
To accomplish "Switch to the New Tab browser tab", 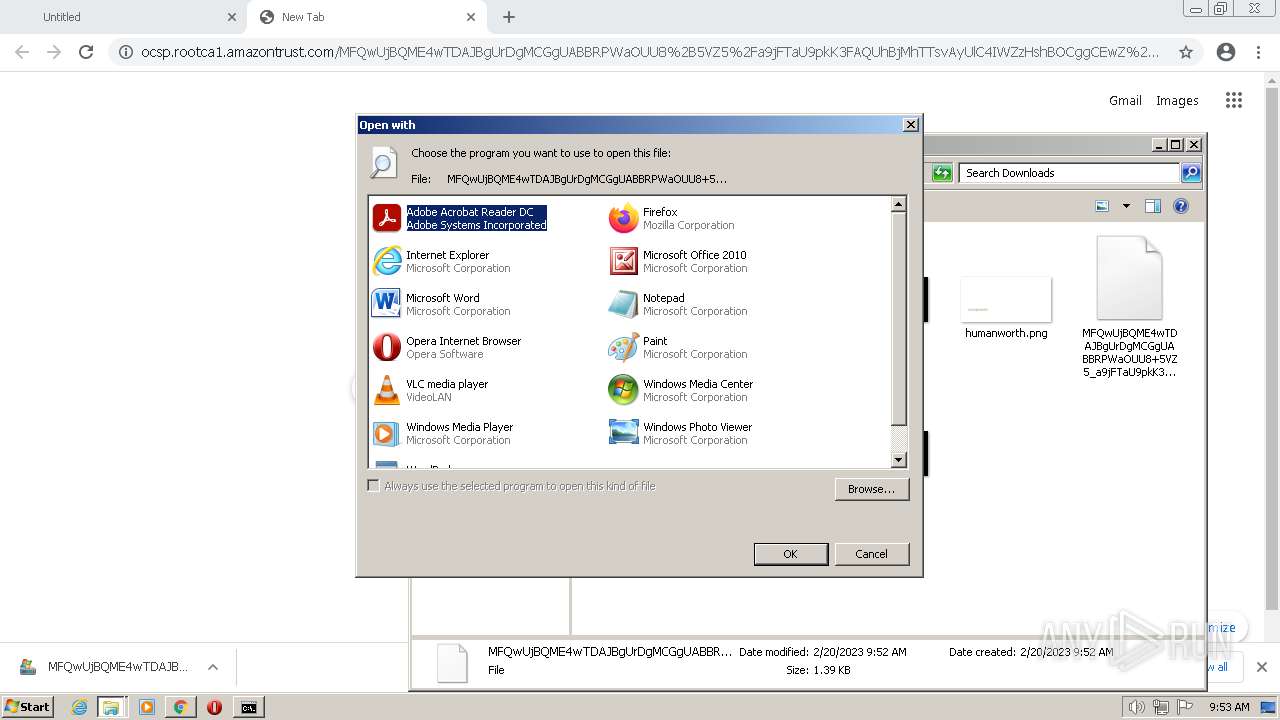I will 367,17.
